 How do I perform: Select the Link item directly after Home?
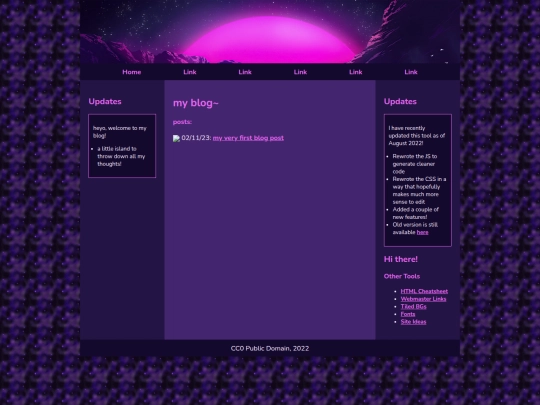(x=190, y=72)
